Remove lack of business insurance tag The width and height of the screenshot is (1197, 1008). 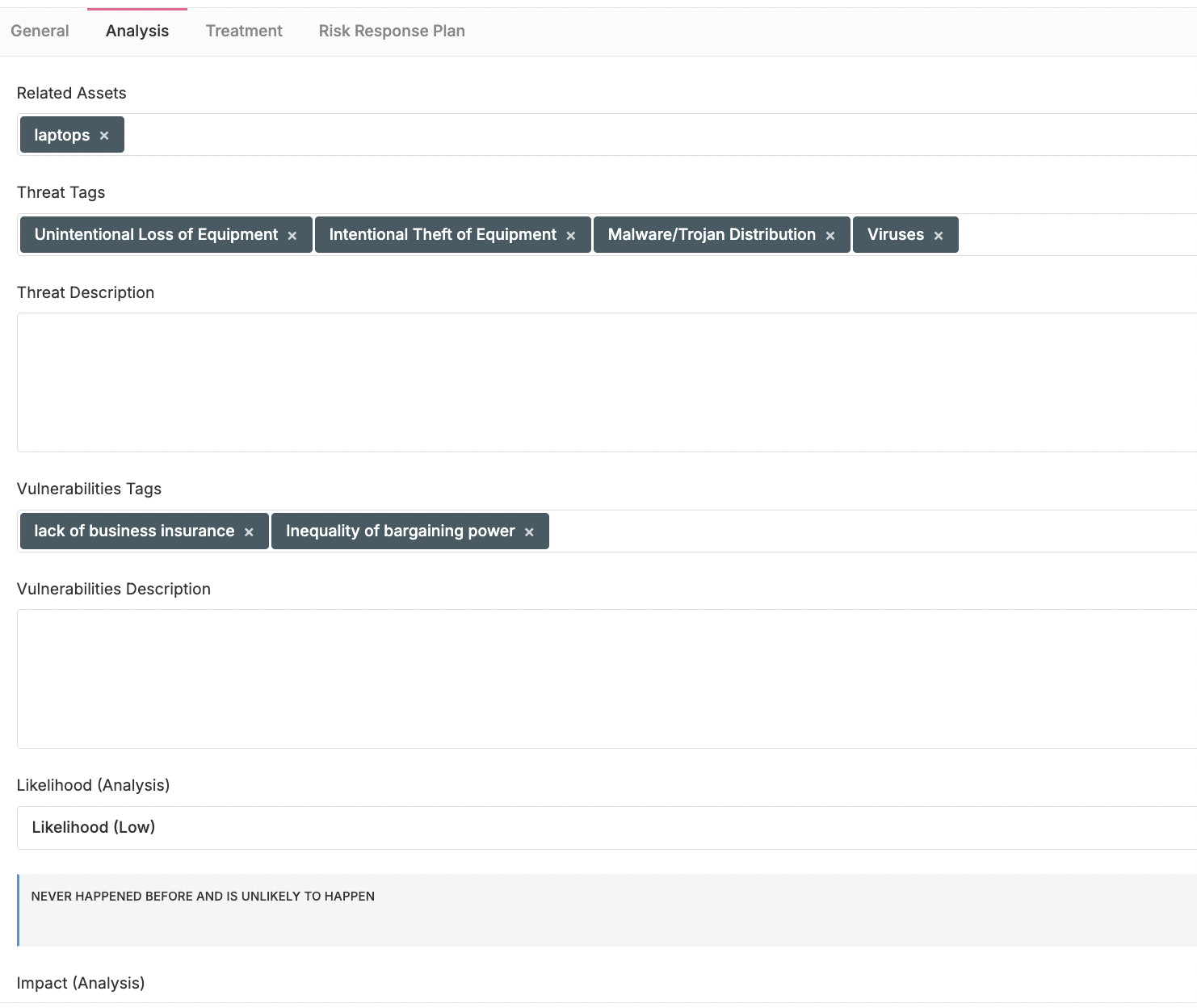pos(249,532)
